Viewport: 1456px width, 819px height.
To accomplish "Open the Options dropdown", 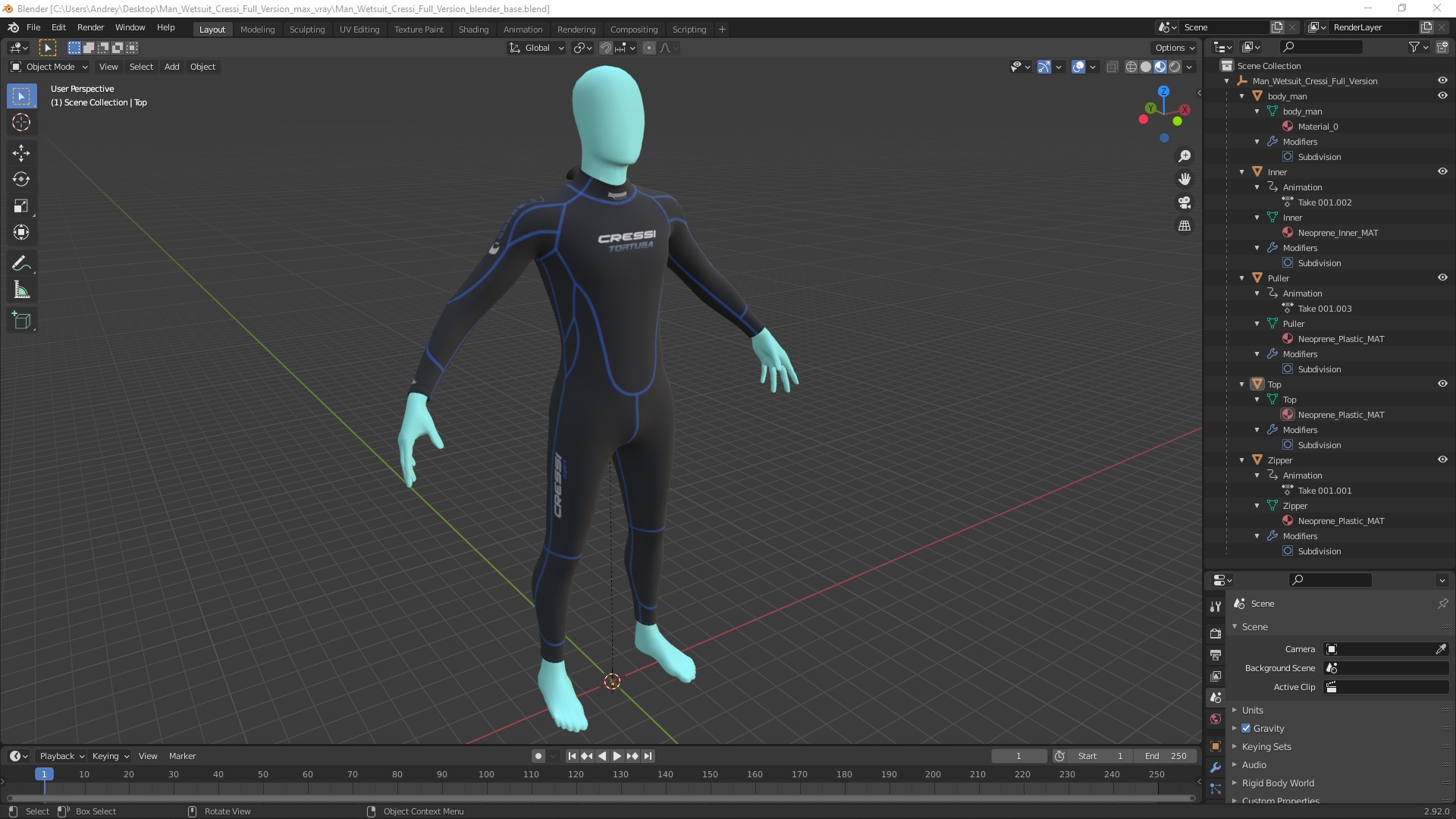I will pos(1175,48).
